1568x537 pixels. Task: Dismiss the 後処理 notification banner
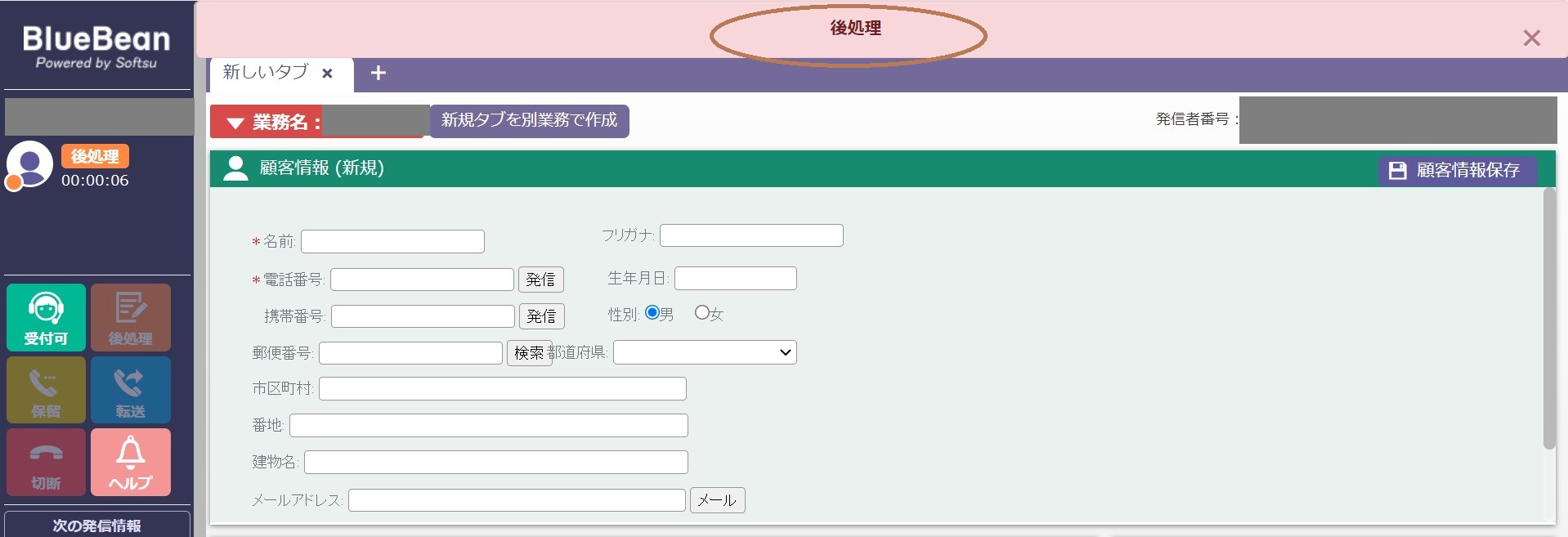1531,38
